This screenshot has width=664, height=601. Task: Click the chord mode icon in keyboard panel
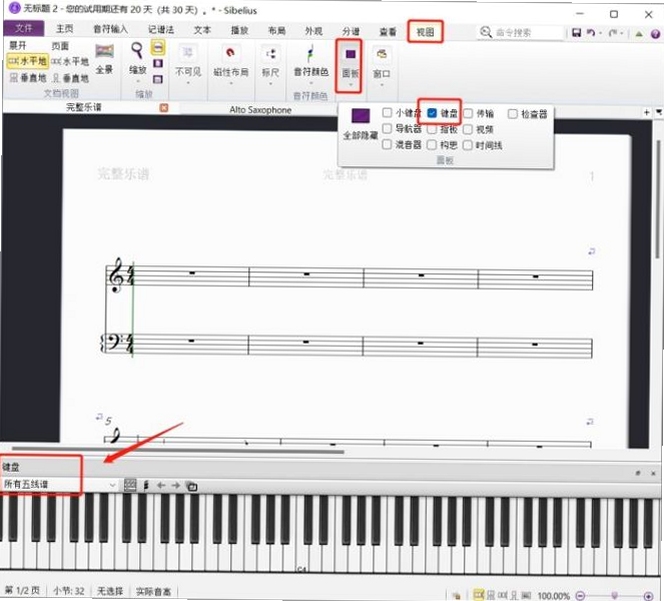146,485
